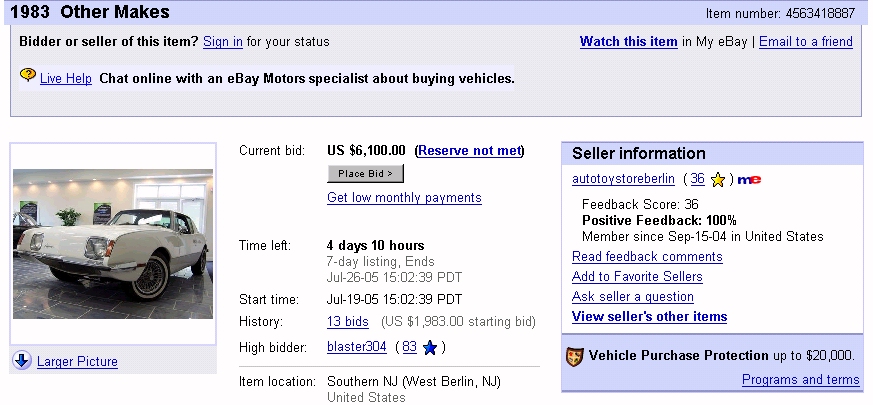
Task: Open seller autotoystoreberlin profile
Action: point(623,179)
